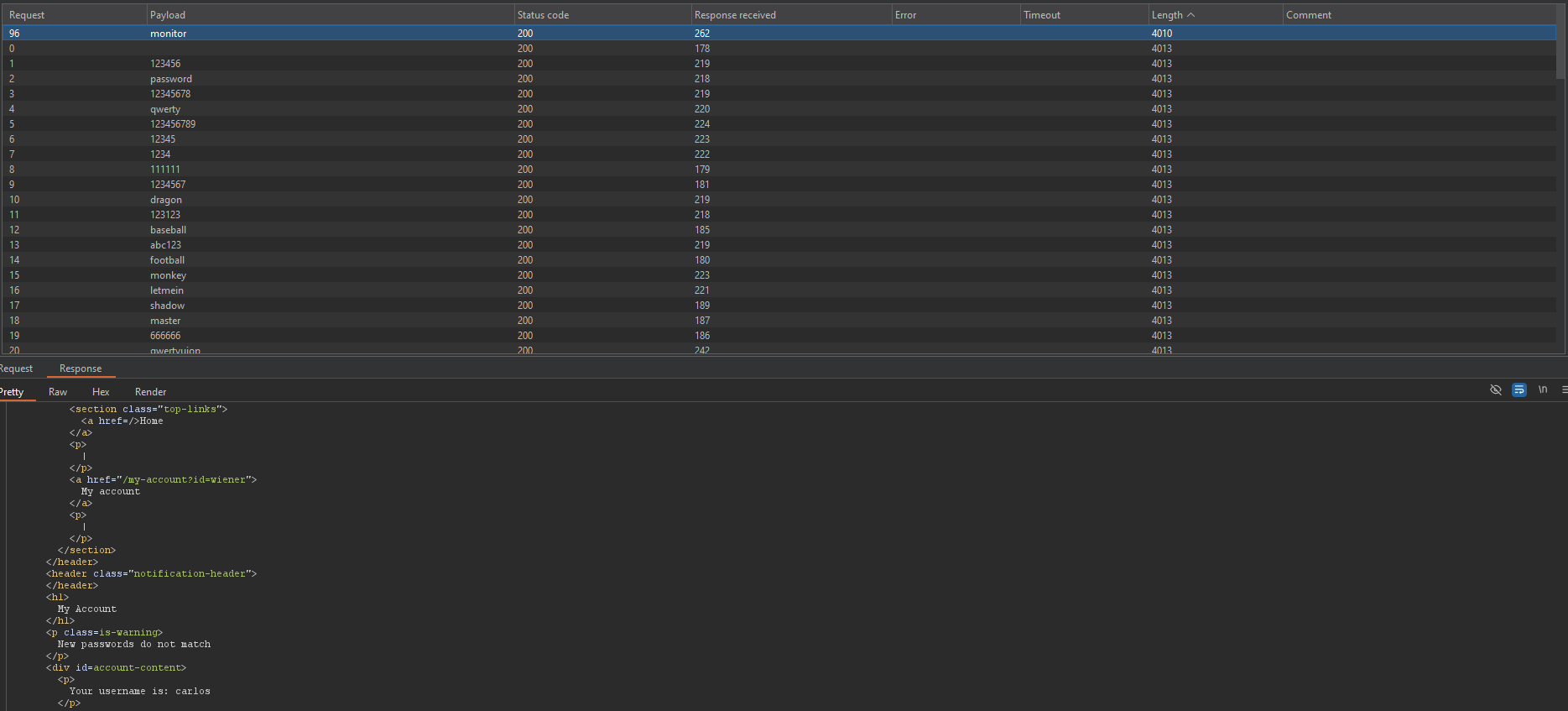The width and height of the screenshot is (1568, 711).
Task: Select the Pretty view tab
Action: [x=12, y=392]
